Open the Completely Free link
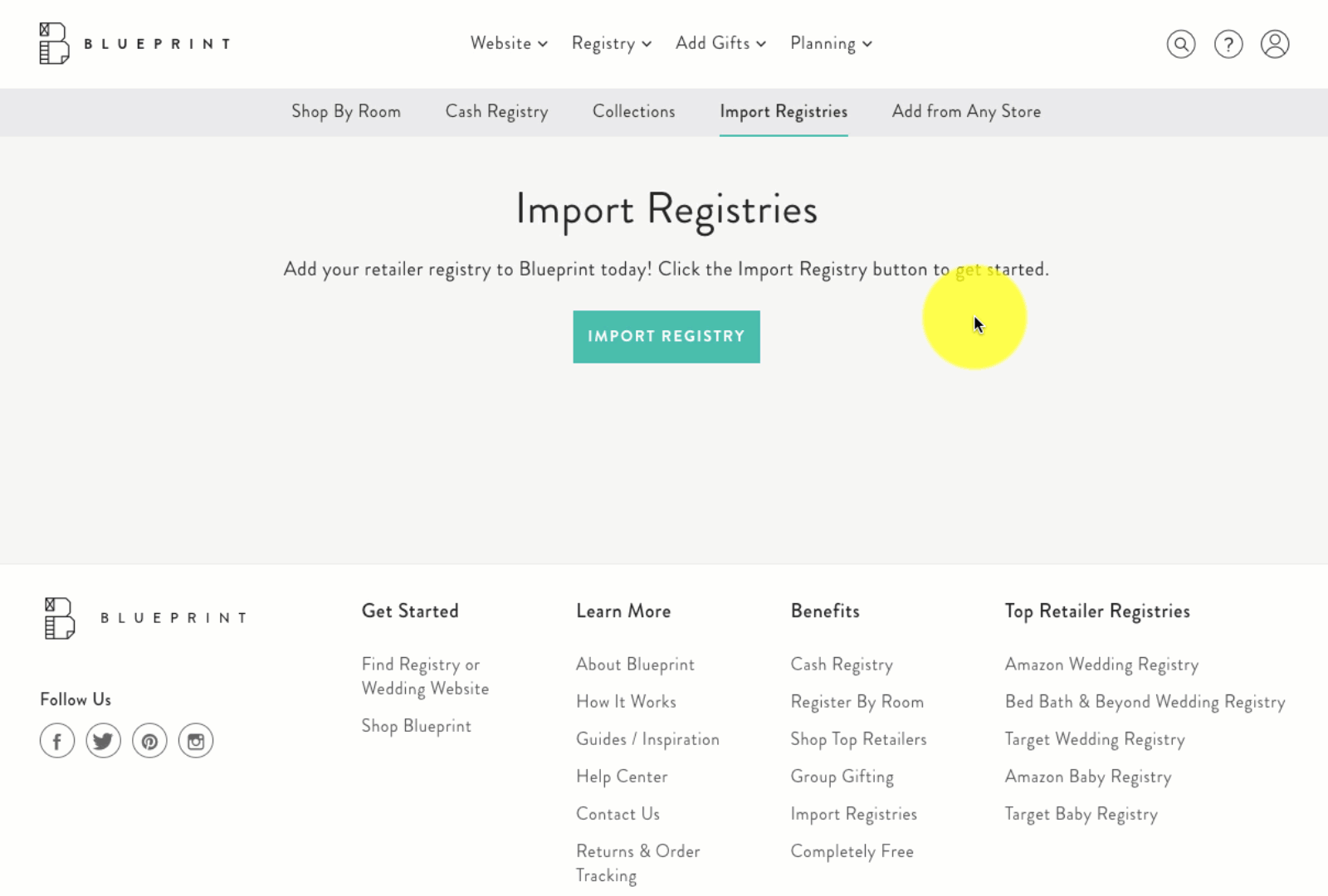Viewport: 1328px width, 896px height. 852,851
